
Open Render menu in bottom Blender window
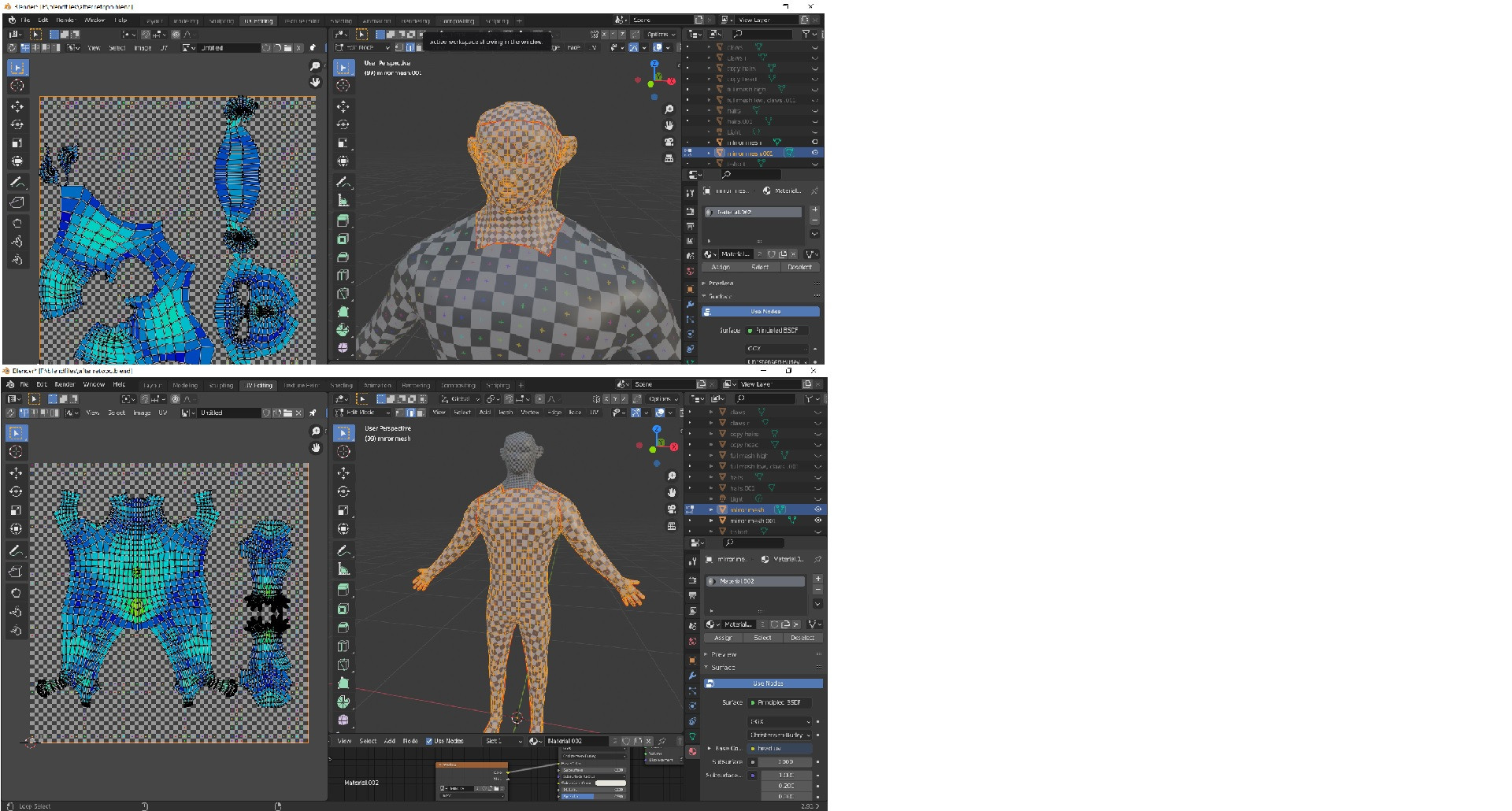(x=65, y=384)
